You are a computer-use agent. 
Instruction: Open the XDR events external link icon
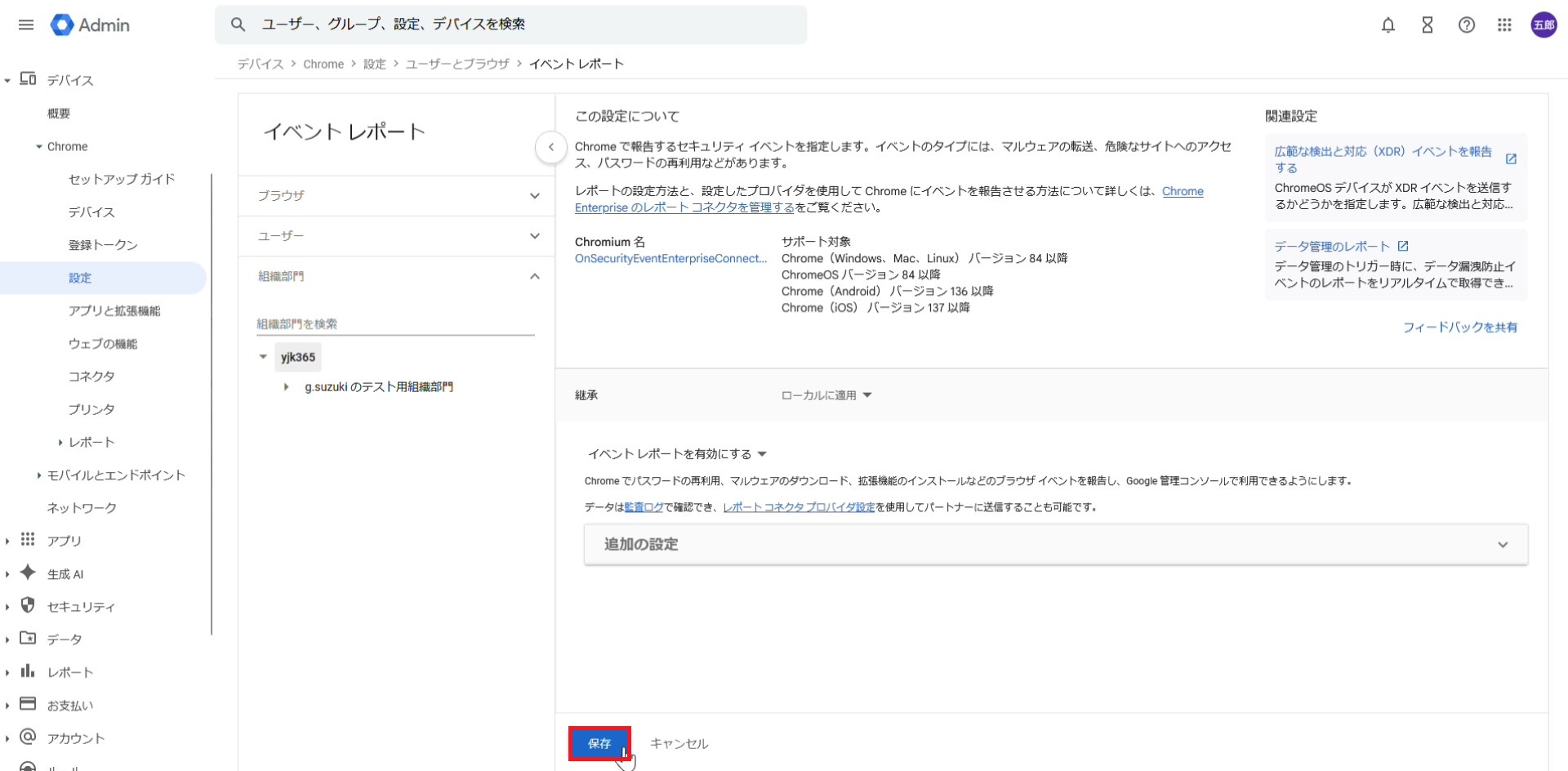coord(1510,159)
